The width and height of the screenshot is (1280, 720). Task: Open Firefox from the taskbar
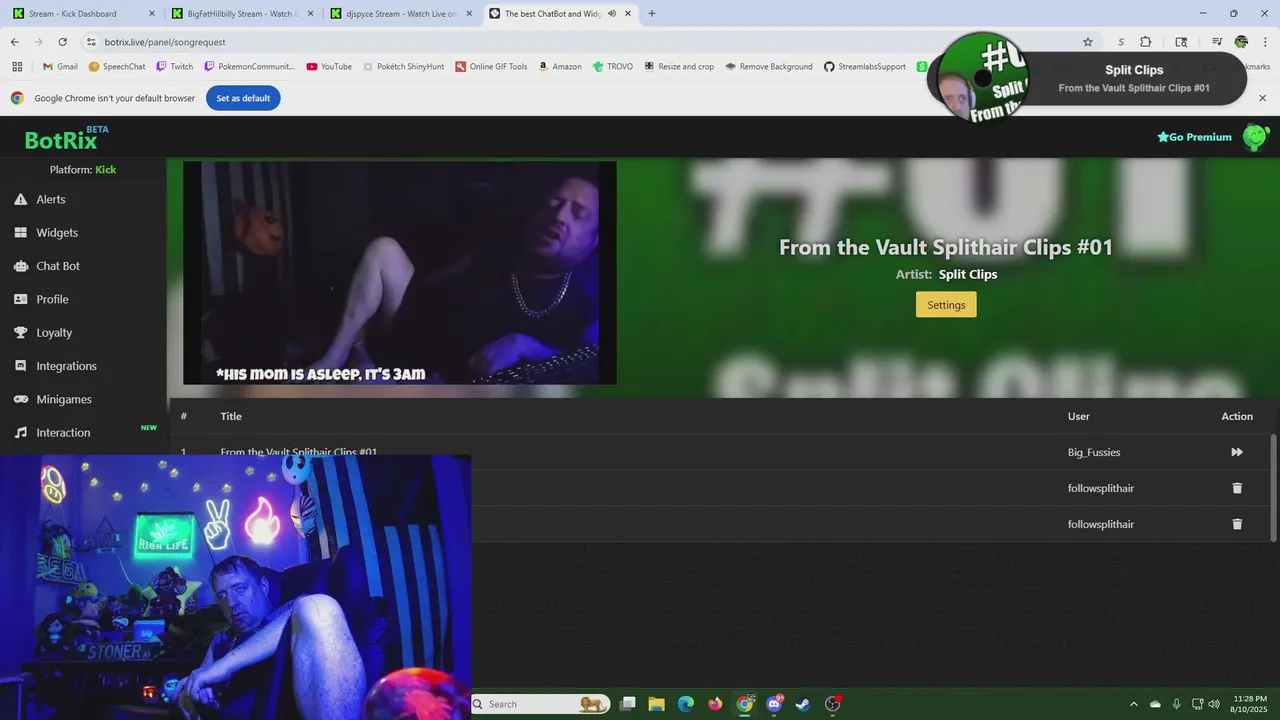[715, 704]
